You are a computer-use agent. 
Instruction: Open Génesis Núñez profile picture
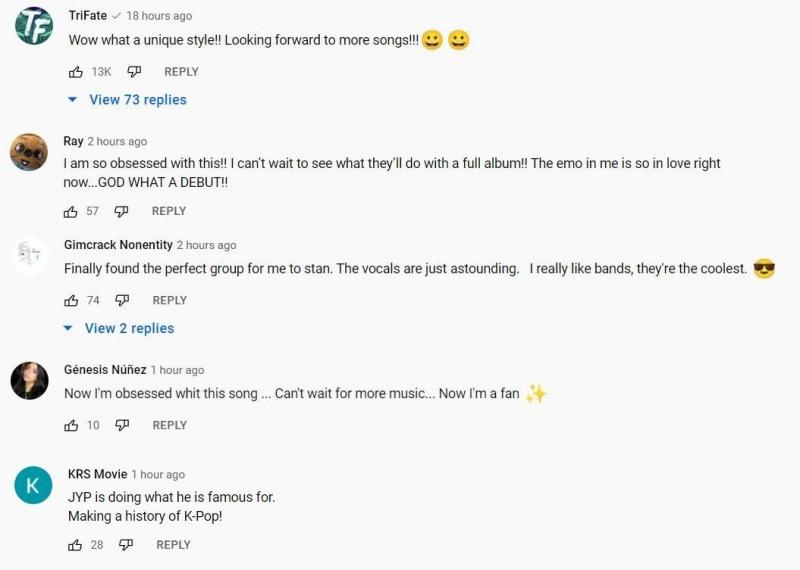[x=29, y=381]
